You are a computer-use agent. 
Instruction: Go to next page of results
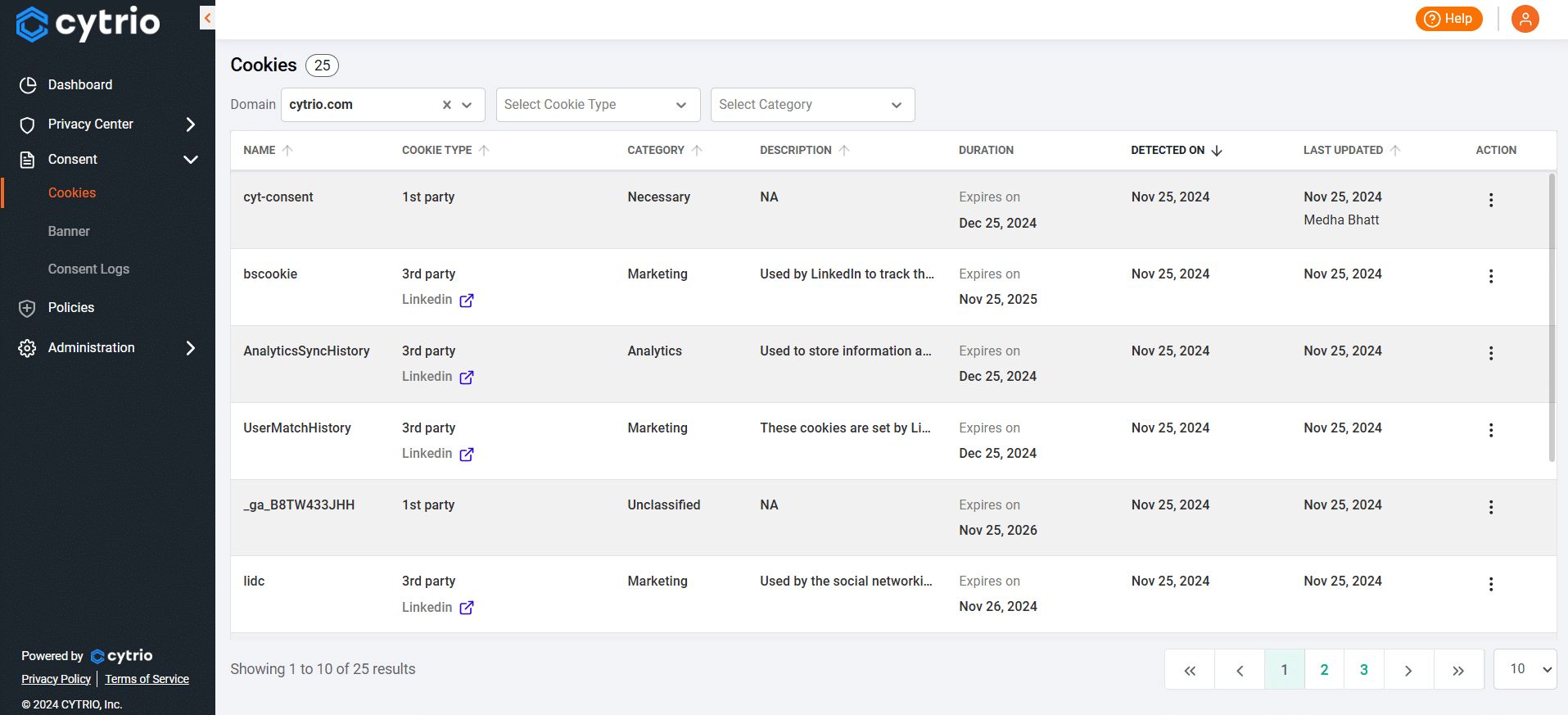(x=1408, y=670)
